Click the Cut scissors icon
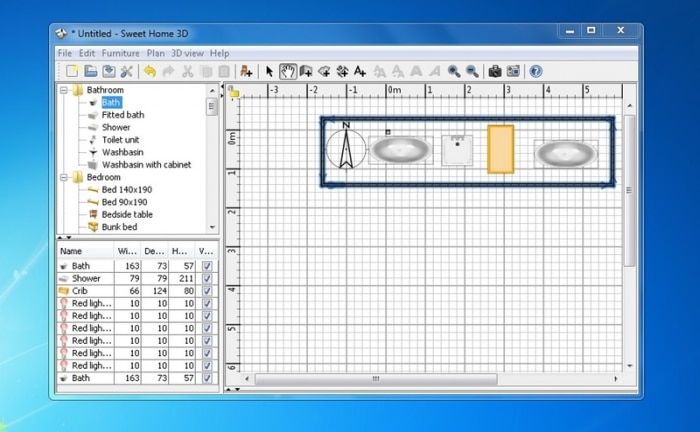 (x=188, y=71)
